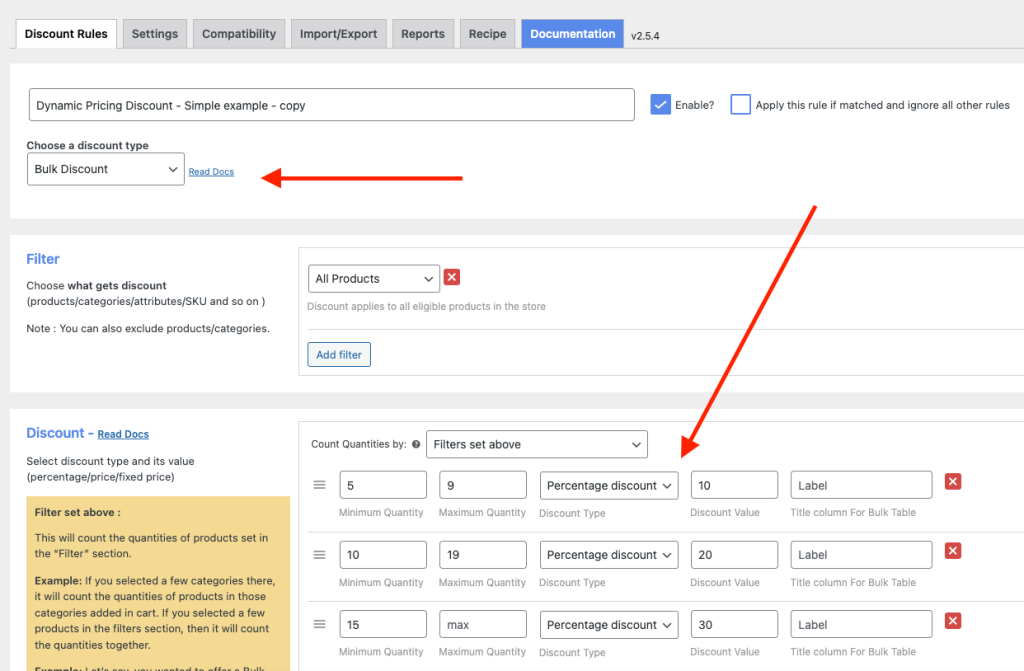Delete the 5–9 quantity discount row
Viewport: 1024px width, 671px height.
pos(953,482)
